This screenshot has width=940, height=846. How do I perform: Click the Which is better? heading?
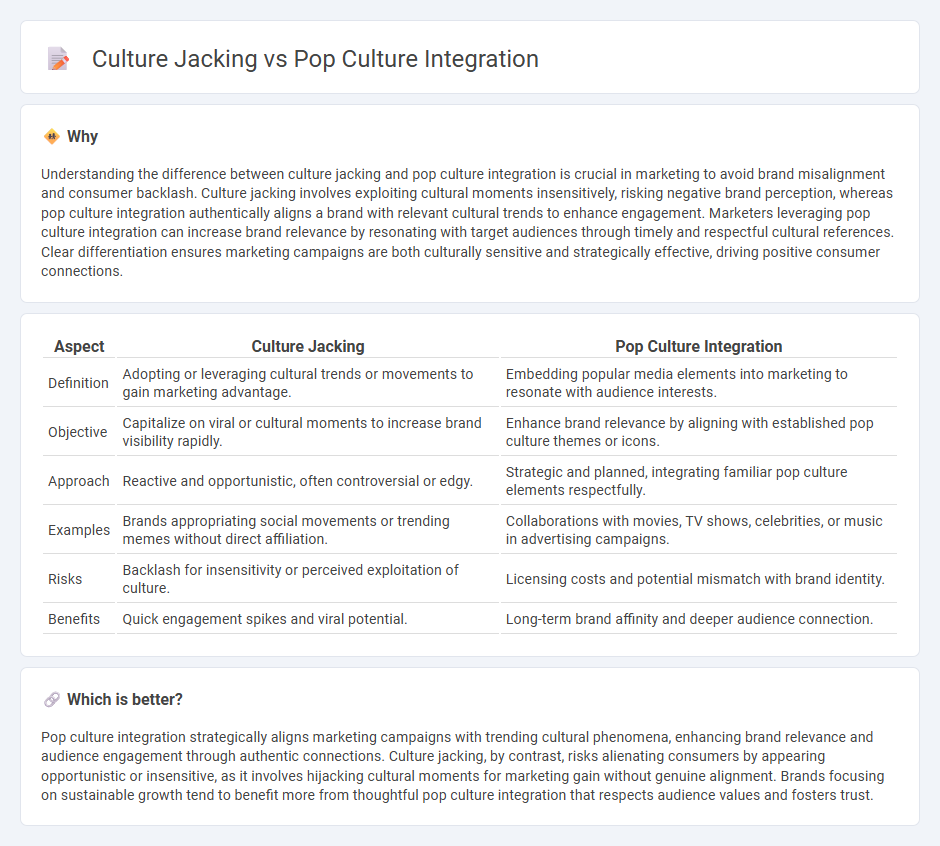click(125, 700)
